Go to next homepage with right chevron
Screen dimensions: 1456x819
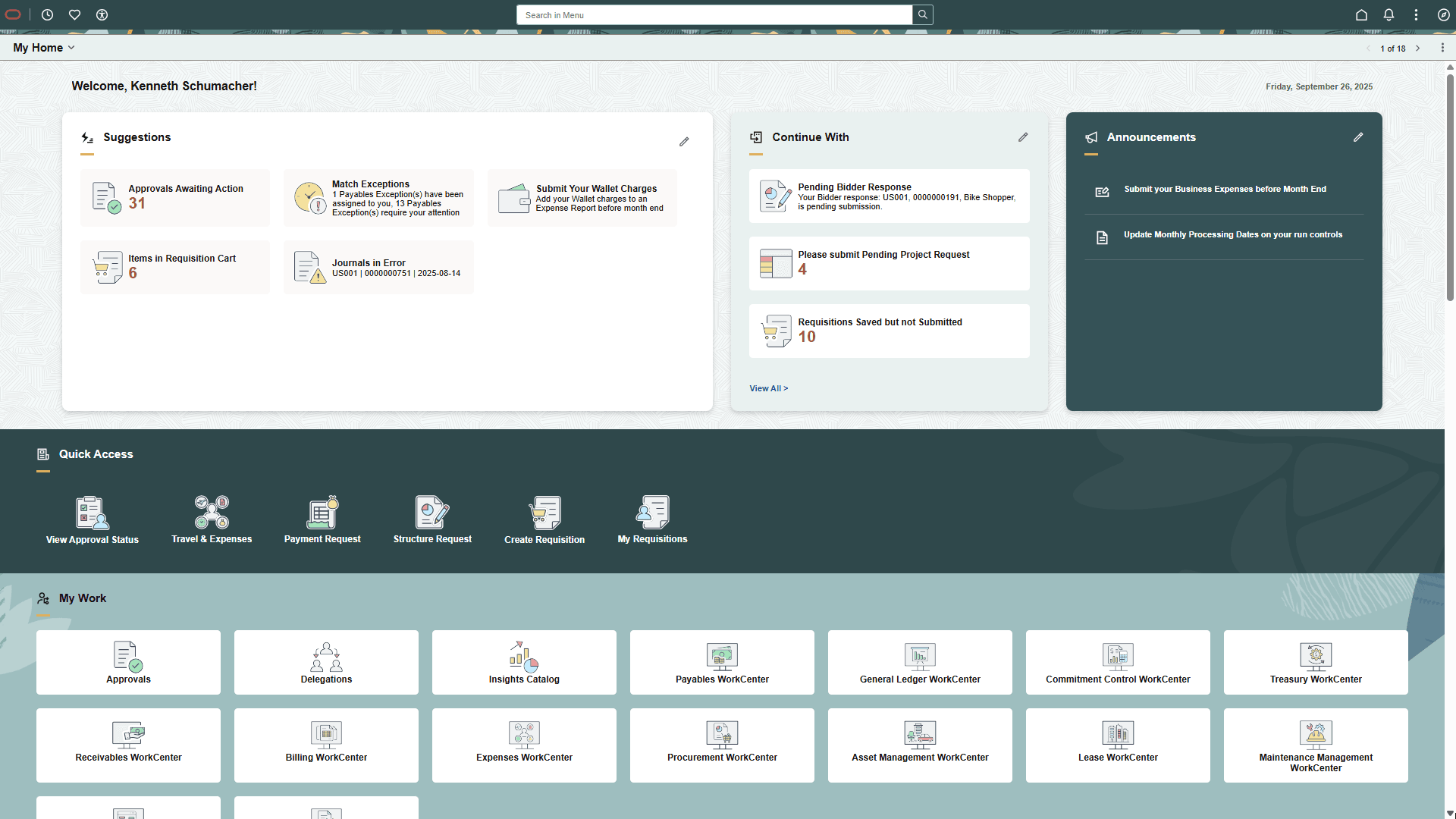tap(1418, 48)
